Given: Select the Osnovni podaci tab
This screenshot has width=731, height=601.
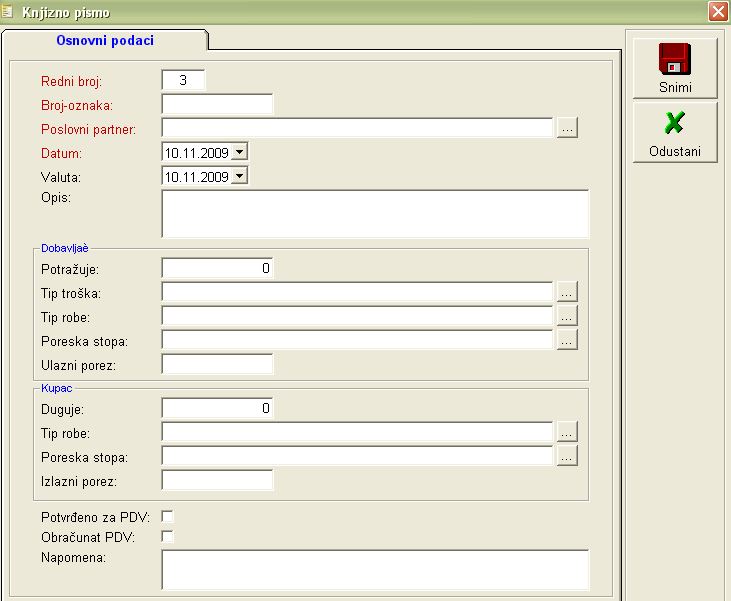Looking at the screenshot, I should point(105,40).
